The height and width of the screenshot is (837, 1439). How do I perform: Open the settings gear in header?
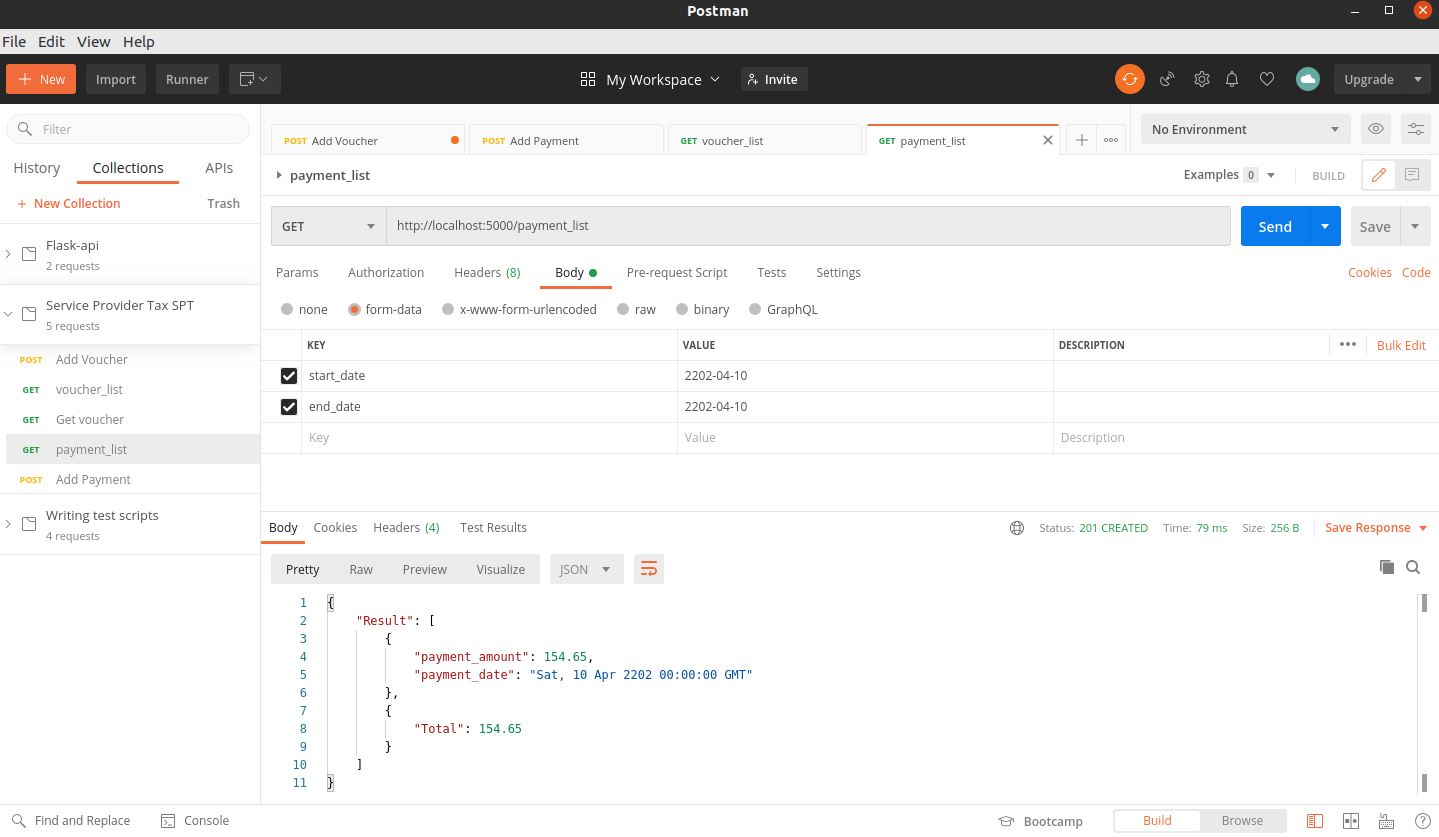[x=1202, y=79]
